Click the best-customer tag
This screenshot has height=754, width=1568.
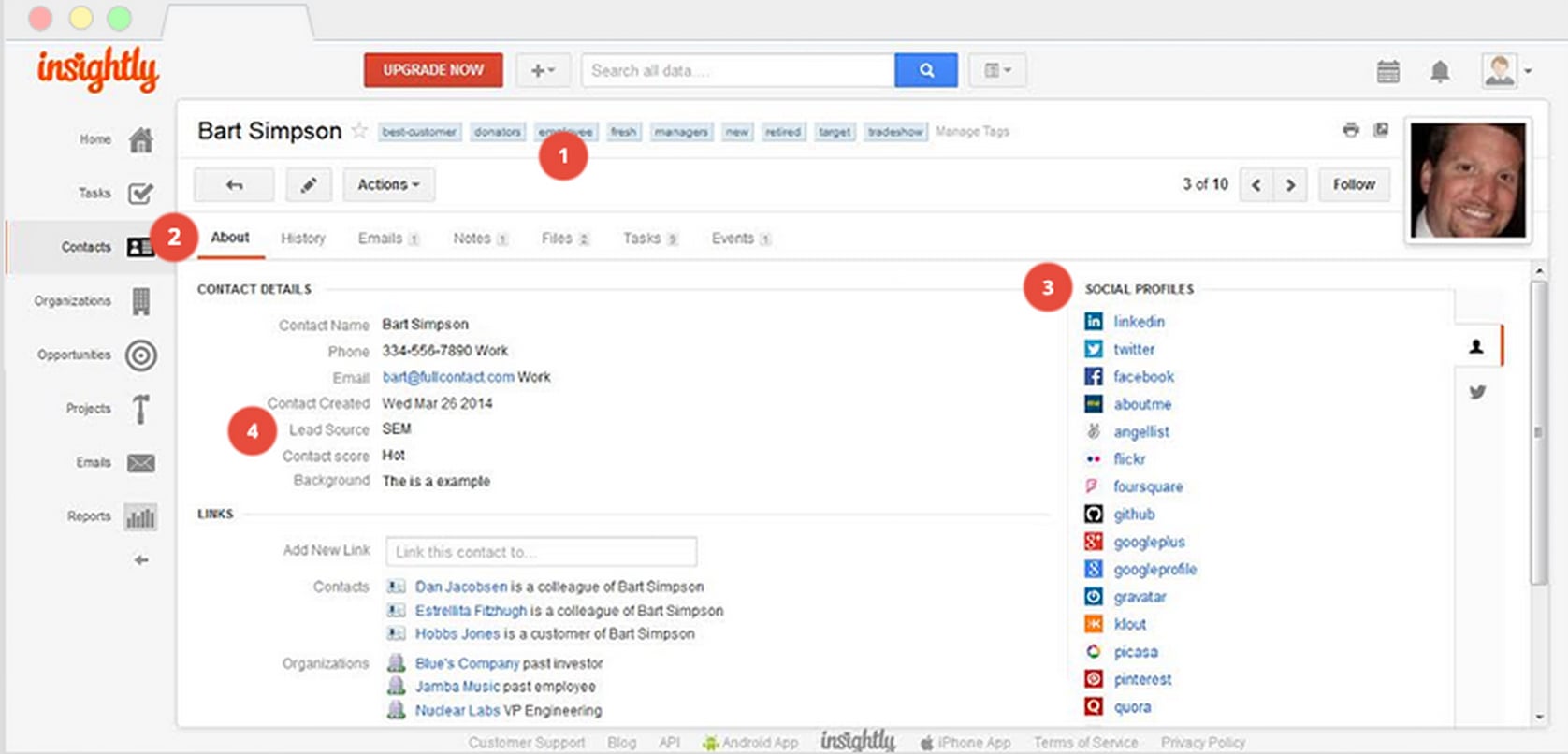pyautogui.click(x=419, y=132)
